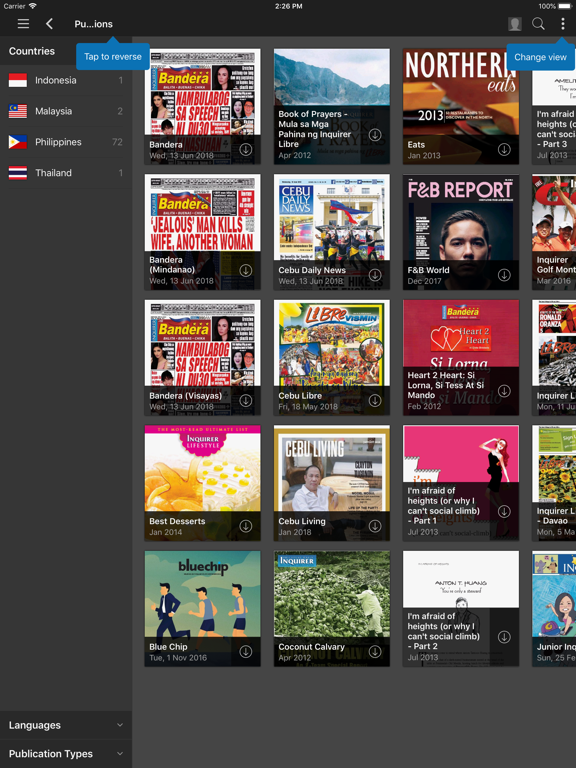Screen dimensions: 576x768
Task: Download the Eats Jan 2013 issue
Action: click(504, 149)
